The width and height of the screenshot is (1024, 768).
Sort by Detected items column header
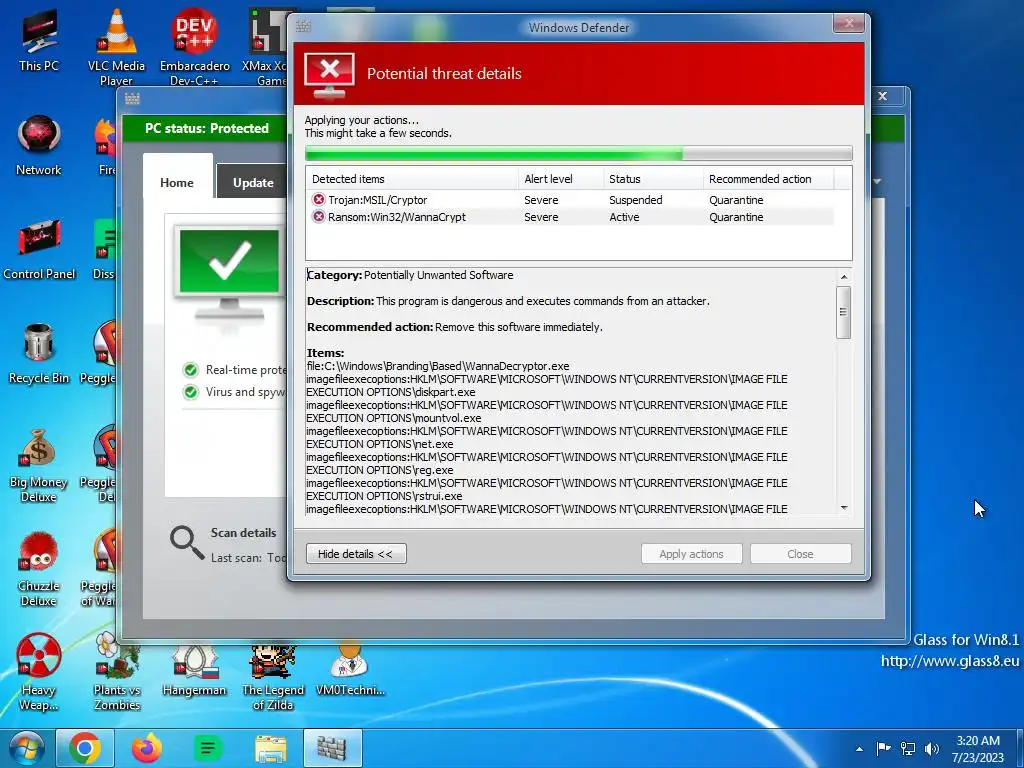[x=411, y=179]
